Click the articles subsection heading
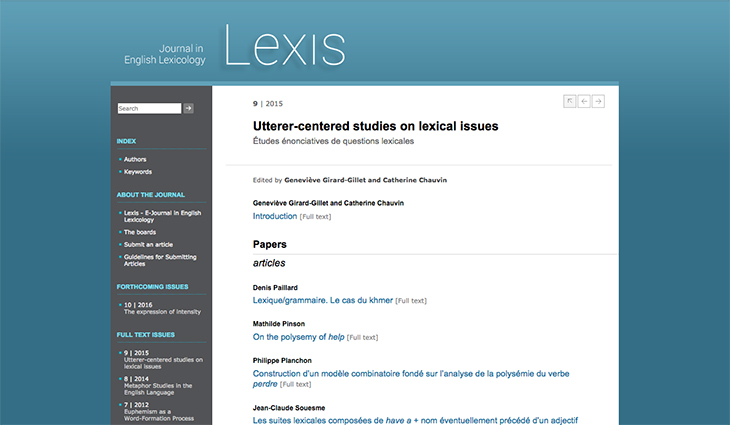The image size is (730, 425). (269, 263)
